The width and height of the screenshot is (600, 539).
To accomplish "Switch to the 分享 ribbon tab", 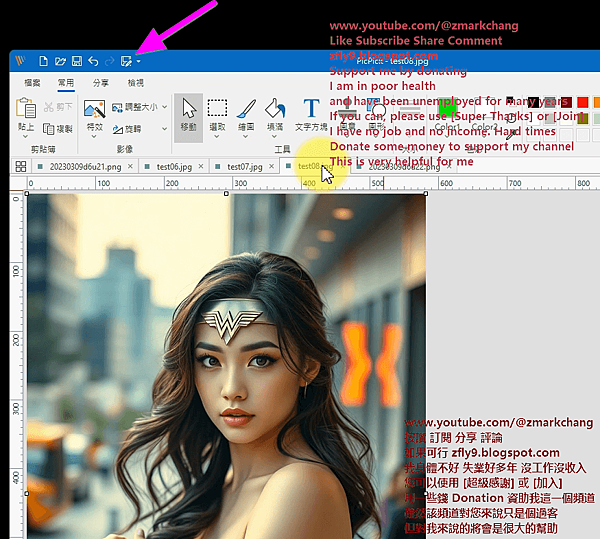I will click(x=101, y=83).
